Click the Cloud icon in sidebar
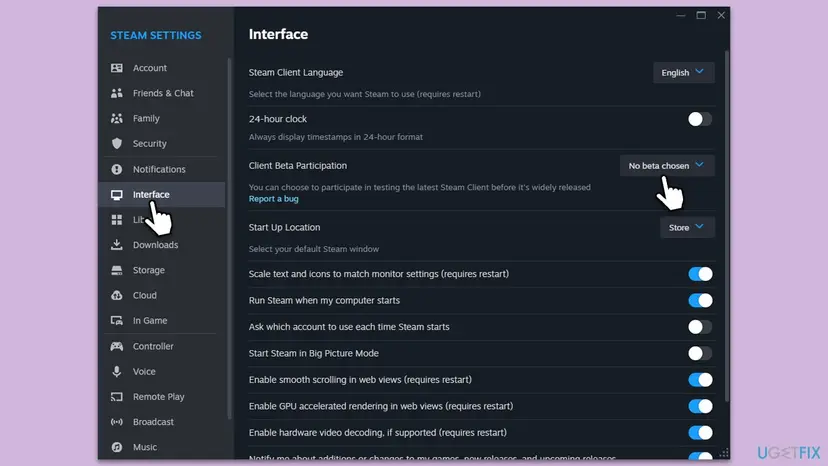The width and height of the screenshot is (828, 466). [x=117, y=295]
